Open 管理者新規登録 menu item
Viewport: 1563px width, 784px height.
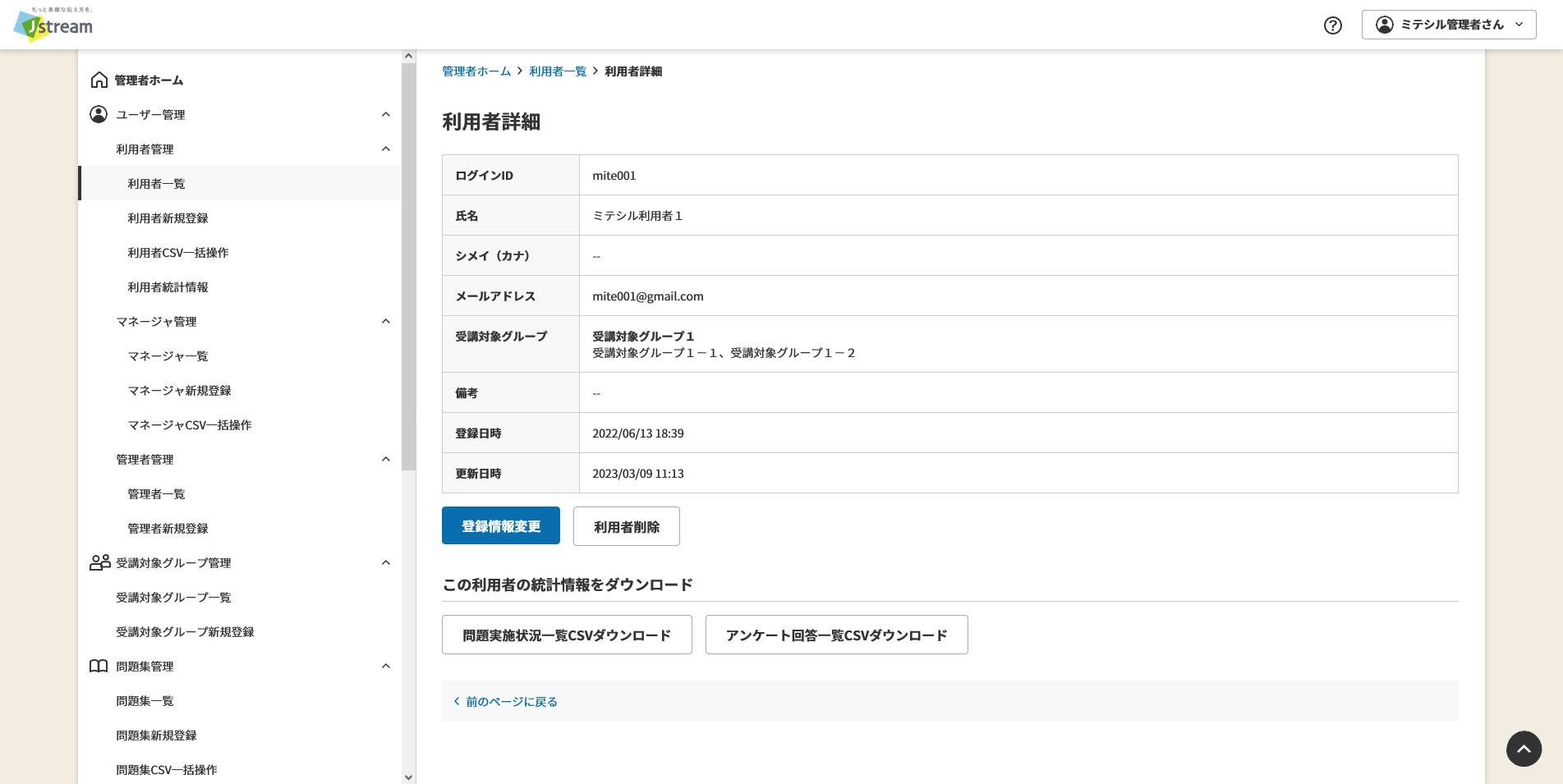pyautogui.click(x=168, y=528)
